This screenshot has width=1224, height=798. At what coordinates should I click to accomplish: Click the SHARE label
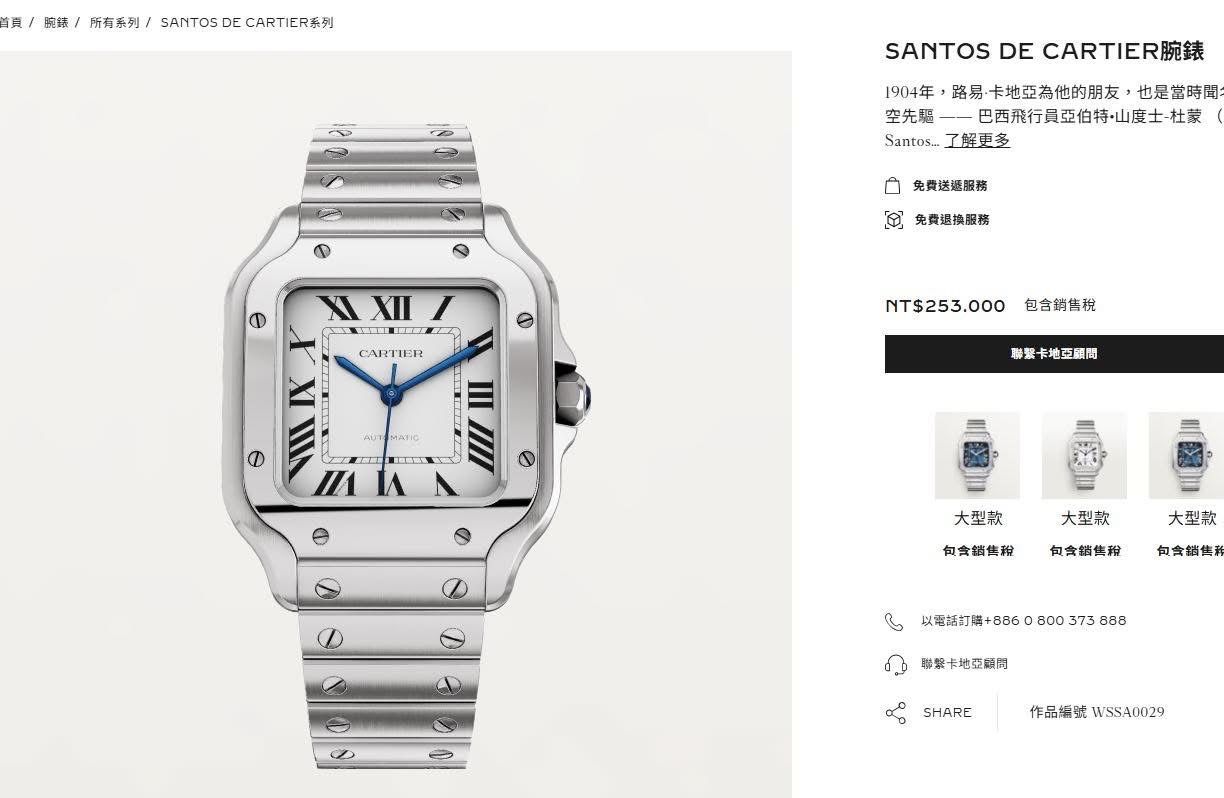947,713
